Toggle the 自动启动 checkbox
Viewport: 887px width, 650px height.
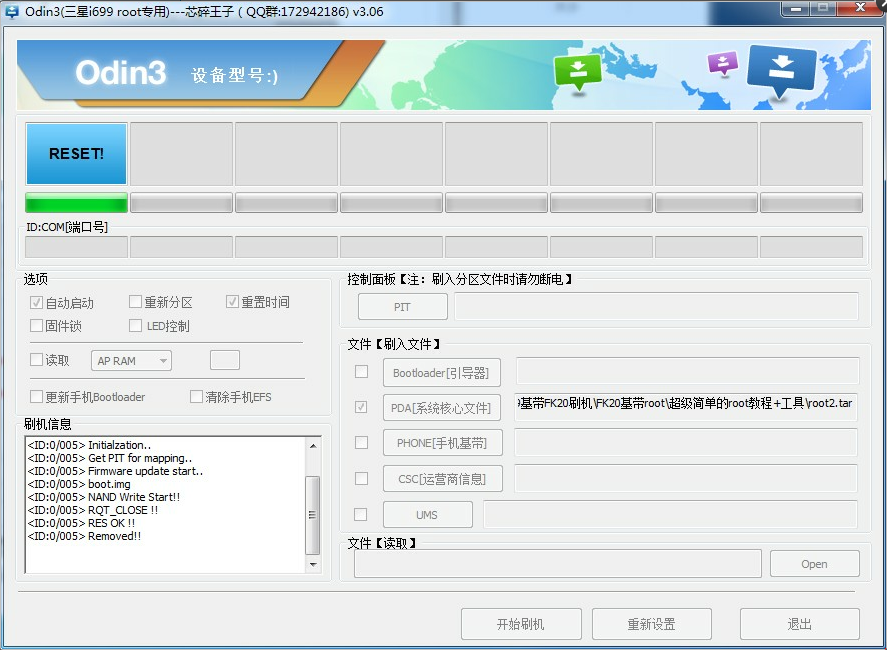36,303
